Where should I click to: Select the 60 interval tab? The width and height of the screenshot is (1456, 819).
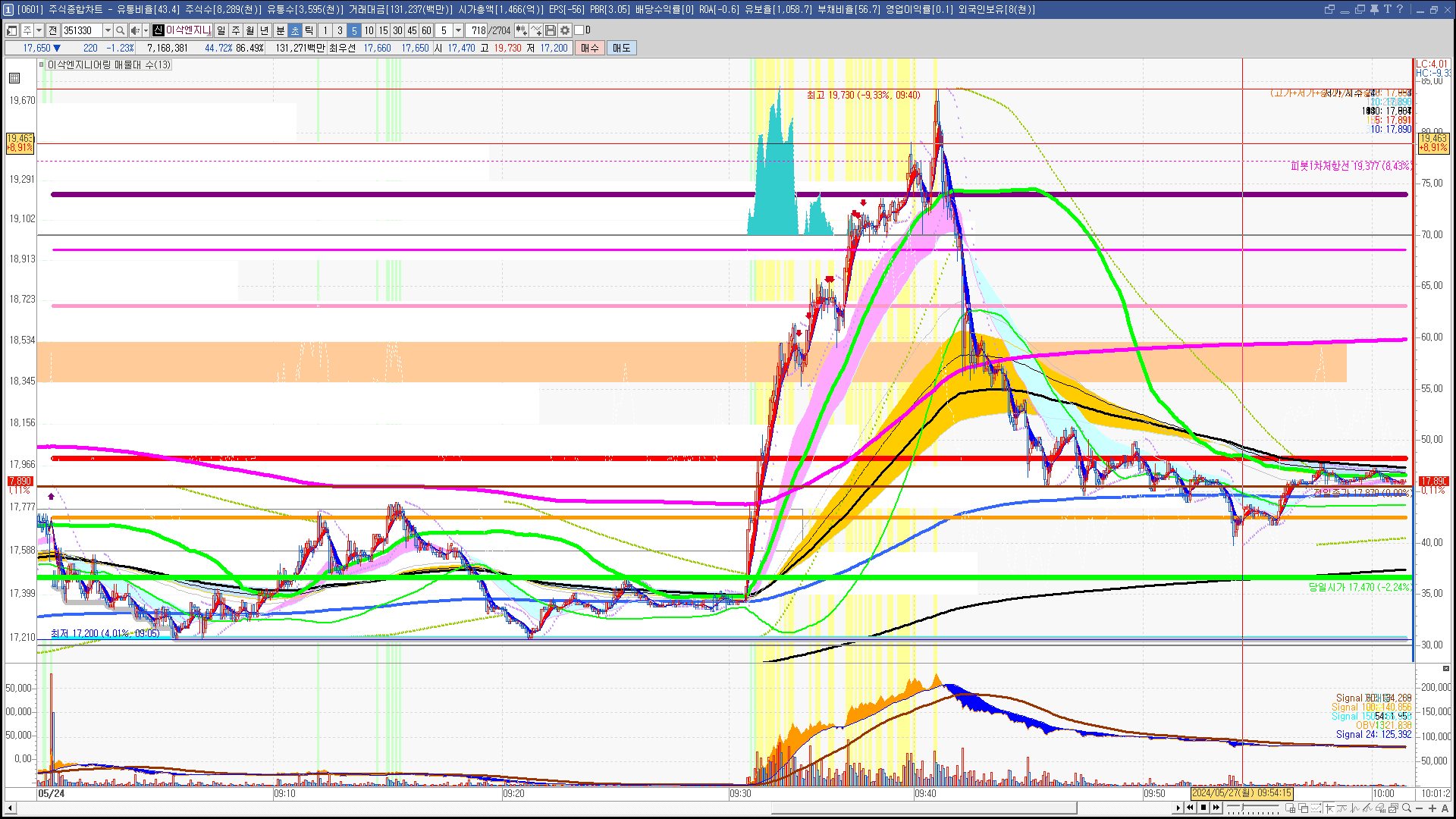pos(426,30)
